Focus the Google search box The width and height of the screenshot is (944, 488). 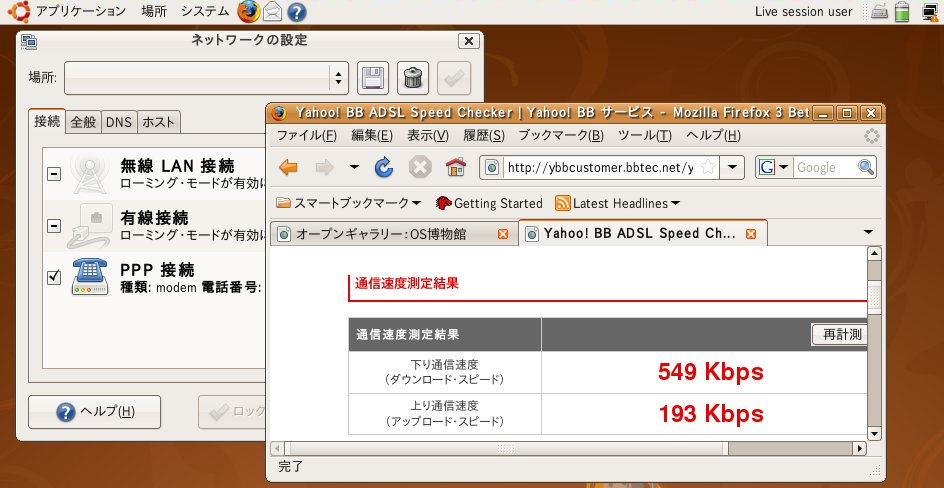pos(824,167)
